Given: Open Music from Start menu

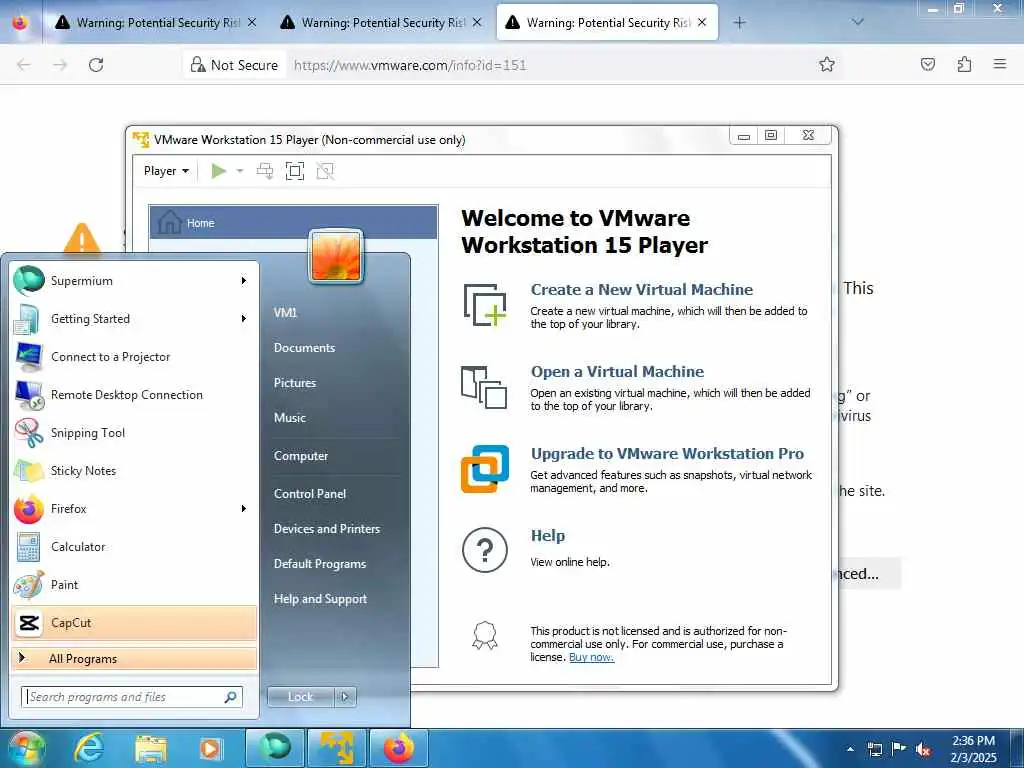Looking at the screenshot, I should coord(290,418).
